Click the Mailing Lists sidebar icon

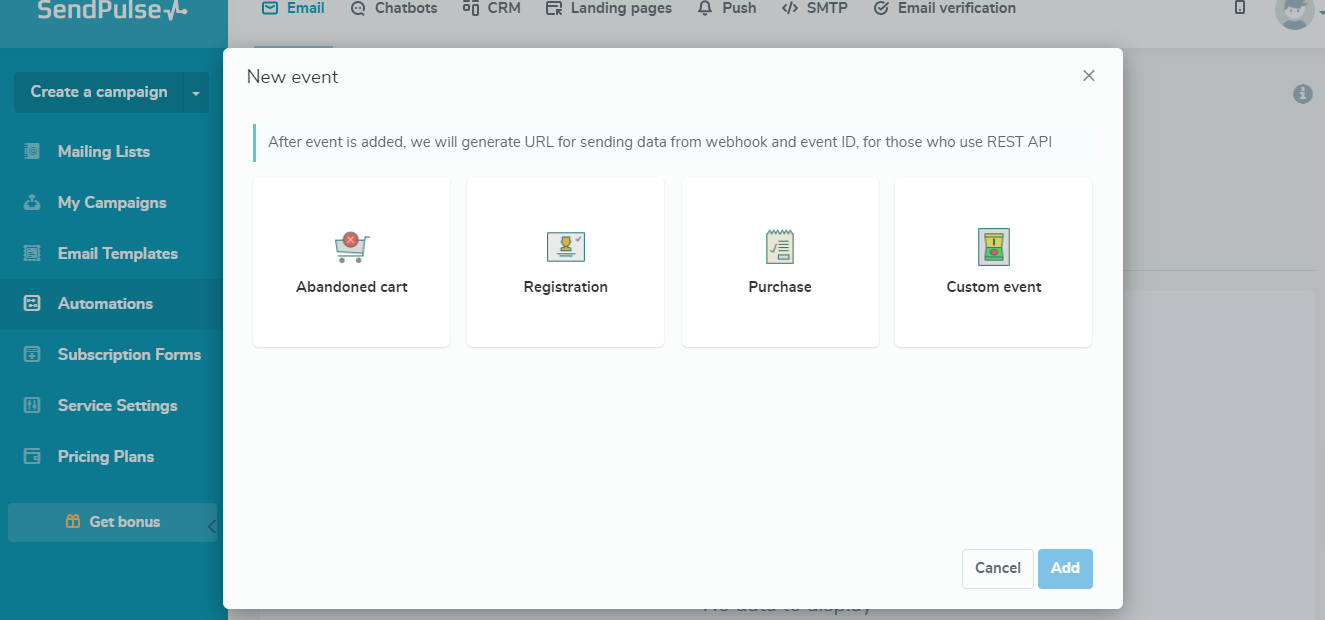click(32, 152)
